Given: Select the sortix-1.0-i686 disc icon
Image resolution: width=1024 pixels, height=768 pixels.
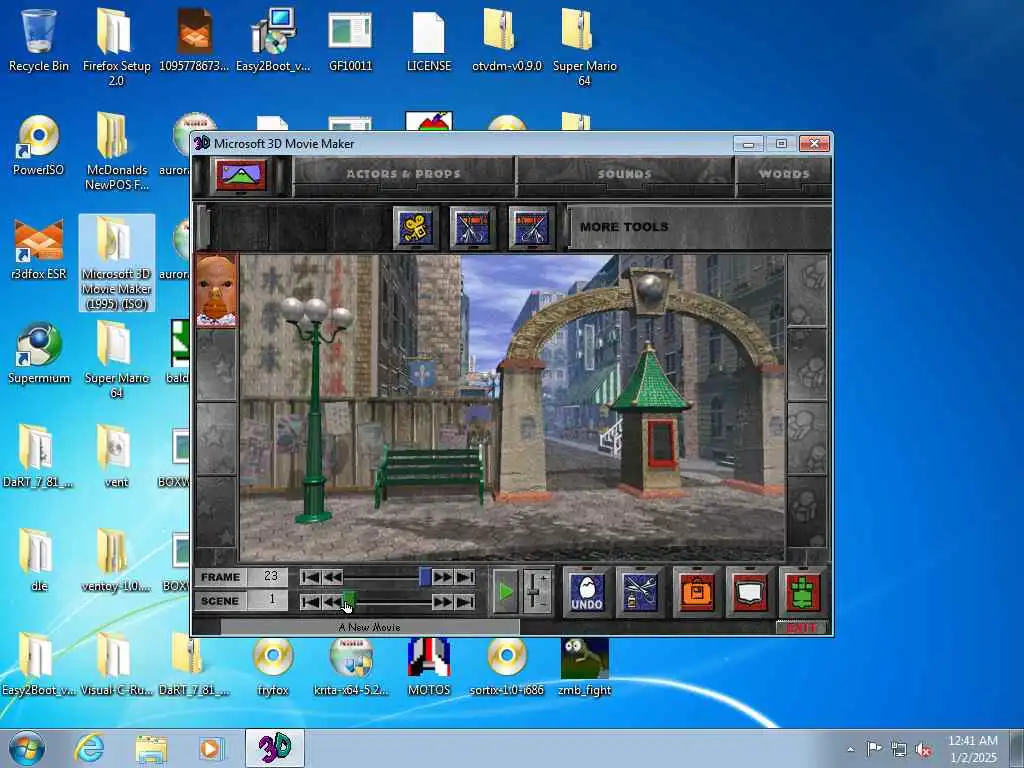Looking at the screenshot, I should [507, 666].
